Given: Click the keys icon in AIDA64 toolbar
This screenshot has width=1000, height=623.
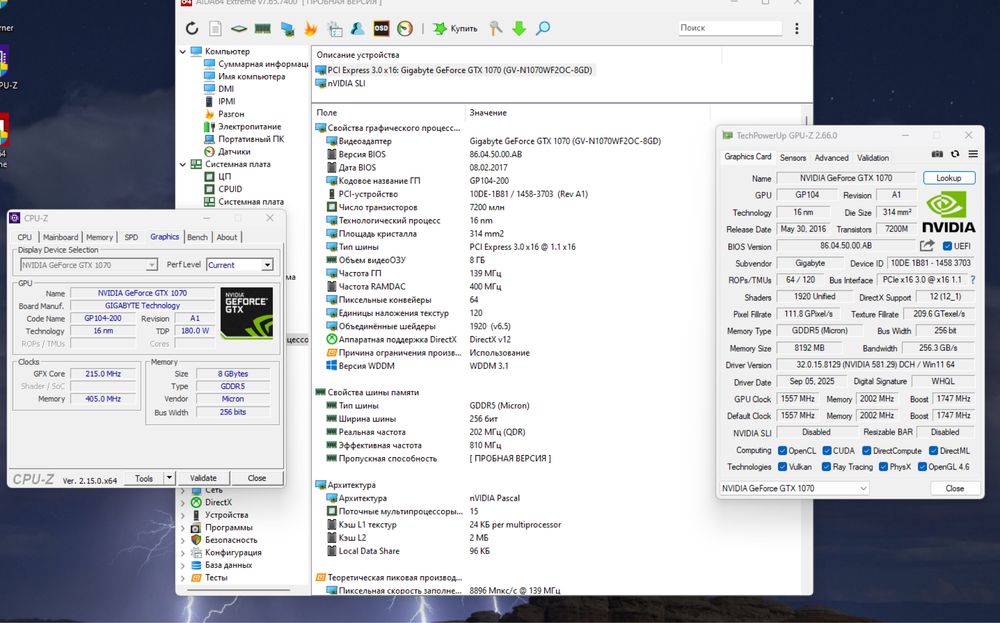Looking at the screenshot, I should pos(496,28).
